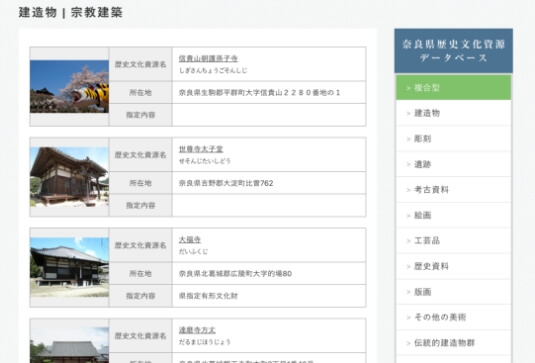Select 歴史資料 in the sidebar menu
Image resolution: width=535 pixels, height=363 pixels.
click(x=453, y=266)
